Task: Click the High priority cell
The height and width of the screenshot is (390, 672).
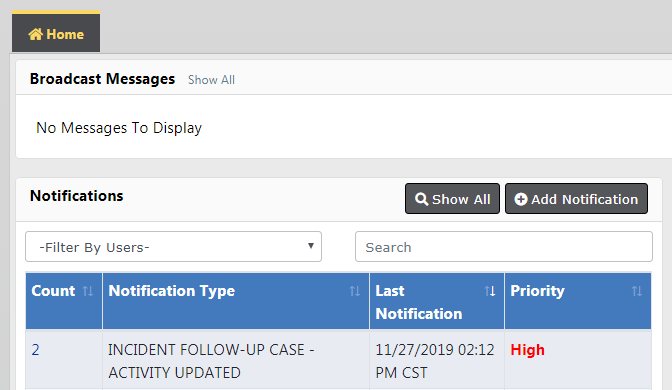Action: [x=578, y=360]
